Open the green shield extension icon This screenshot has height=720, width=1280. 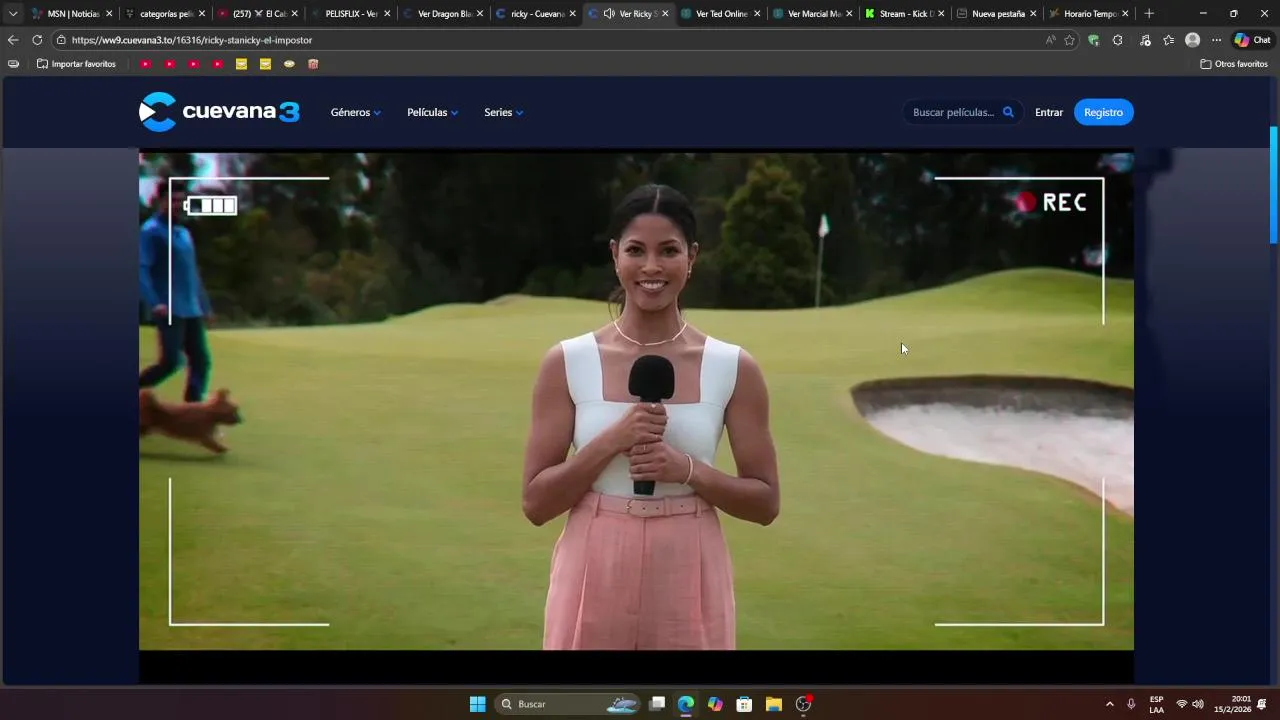coord(1093,40)
